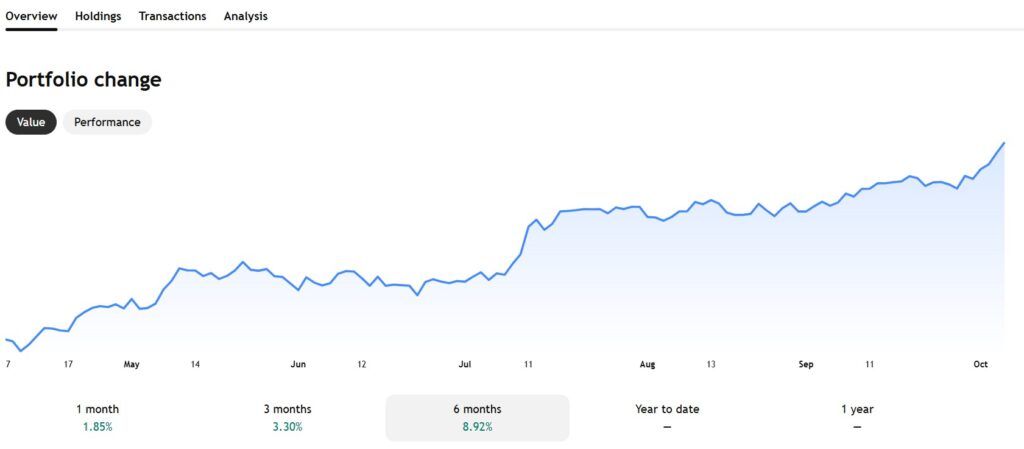Show the 1 year period

(x=857, y=417)
